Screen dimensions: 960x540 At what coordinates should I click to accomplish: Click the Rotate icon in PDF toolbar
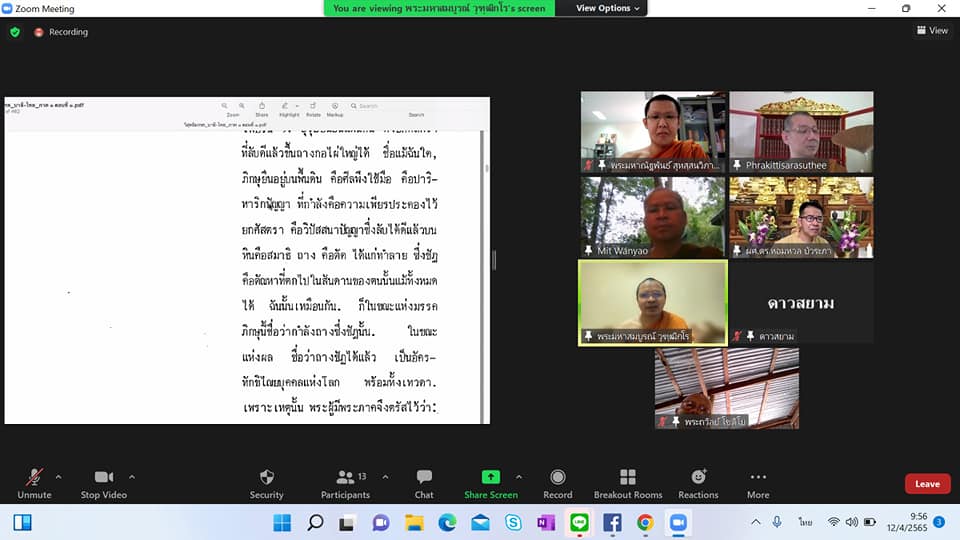[313, 108]
